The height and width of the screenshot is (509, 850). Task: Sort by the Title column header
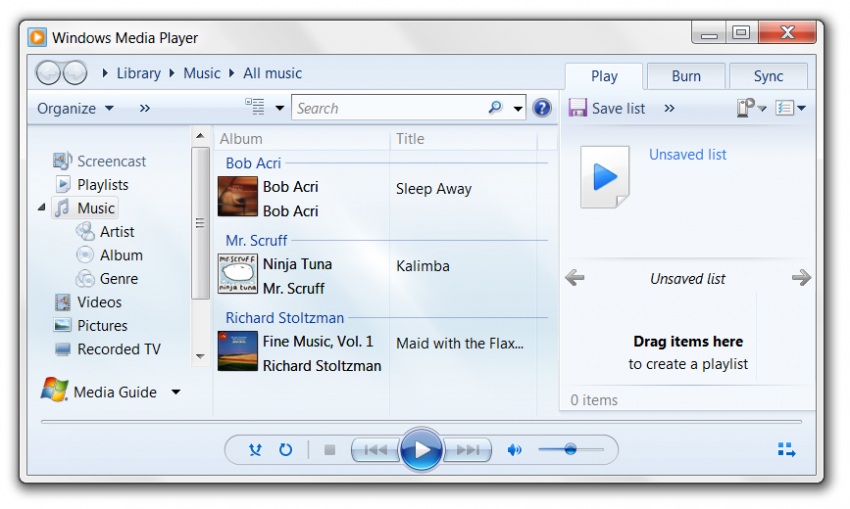pos(464,139)
